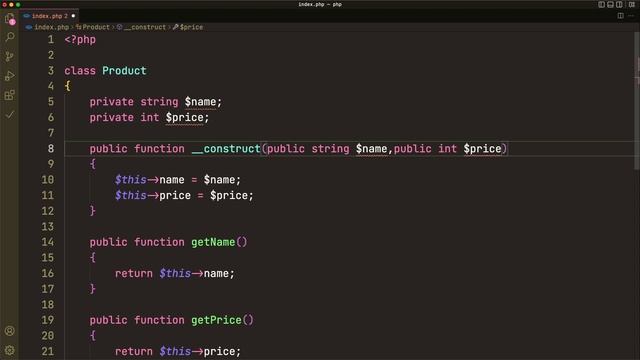The image size is (640, 360).
Task: Click the Product class name on line 3
Action: [124, 71]
